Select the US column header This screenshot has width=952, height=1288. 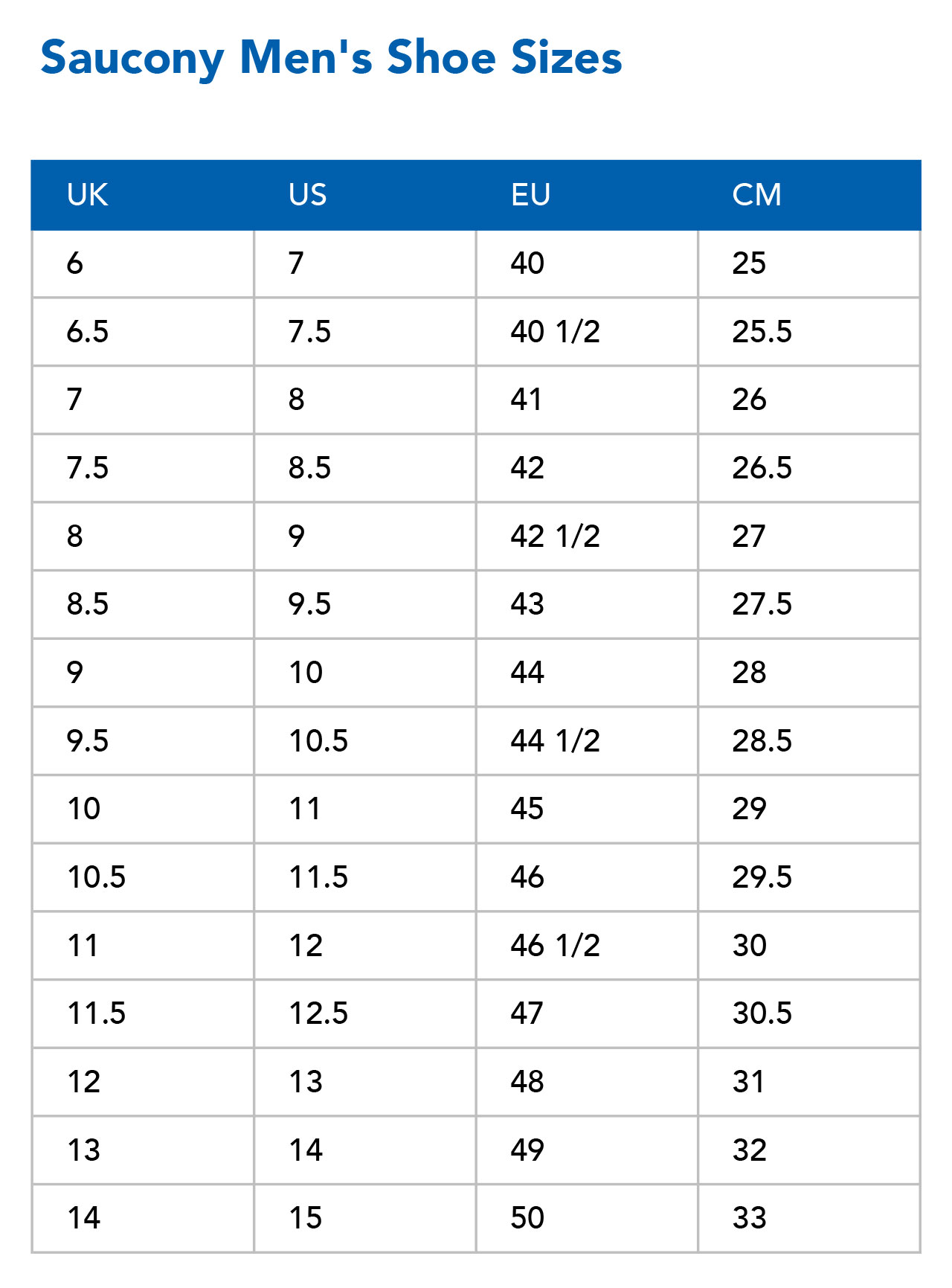(365, 195)
